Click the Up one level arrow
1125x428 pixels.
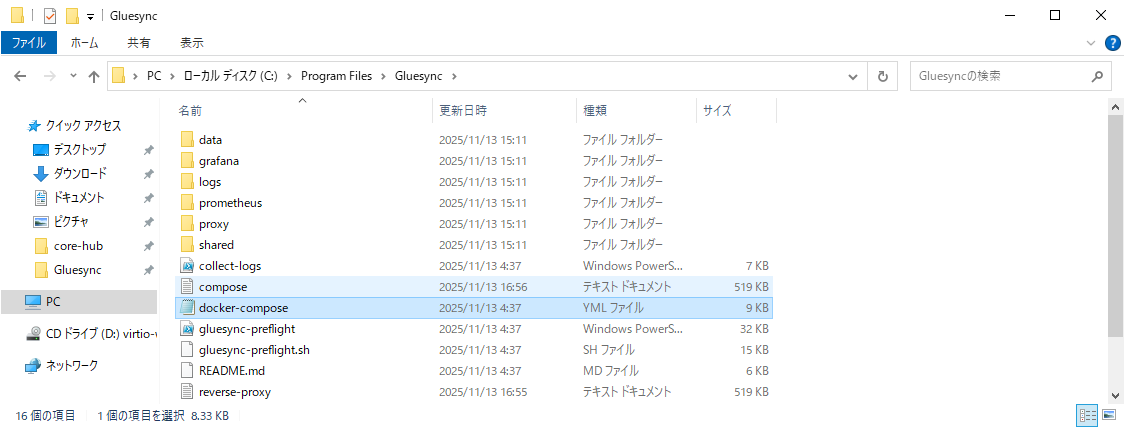(x=94, y=76)
